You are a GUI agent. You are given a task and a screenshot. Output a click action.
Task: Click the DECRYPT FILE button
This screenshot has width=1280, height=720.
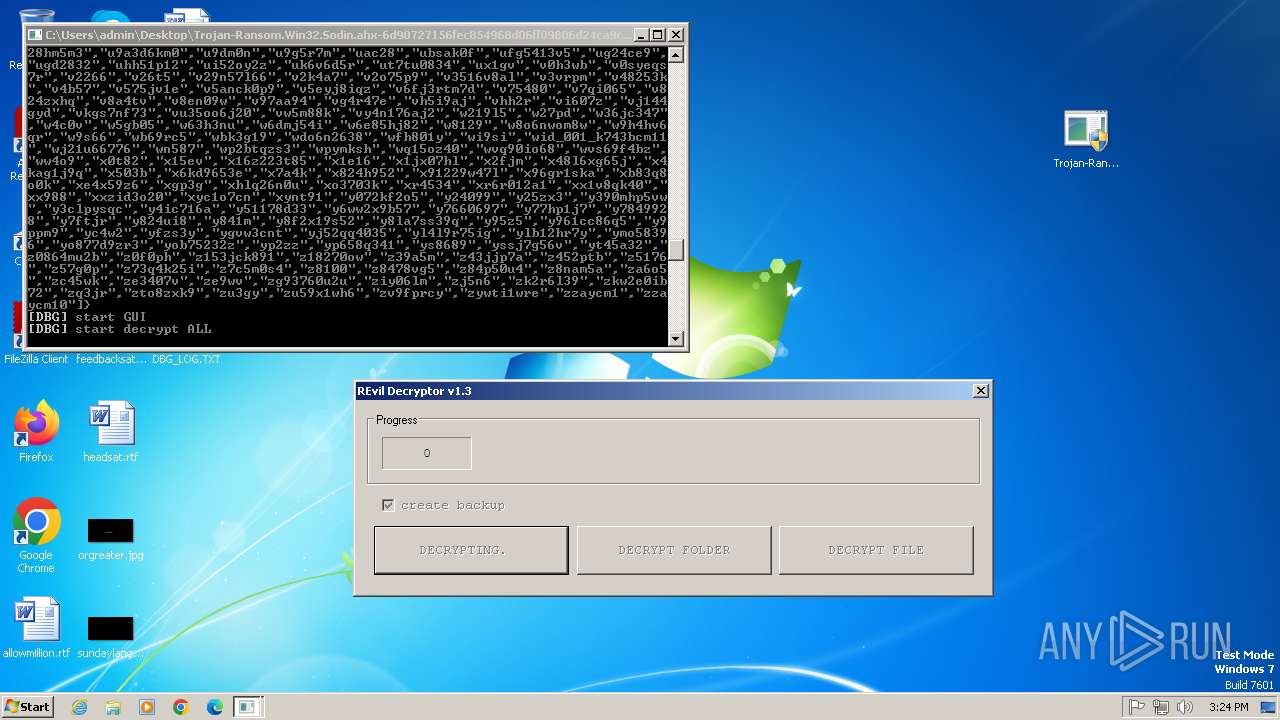click(x=876, y=550)
